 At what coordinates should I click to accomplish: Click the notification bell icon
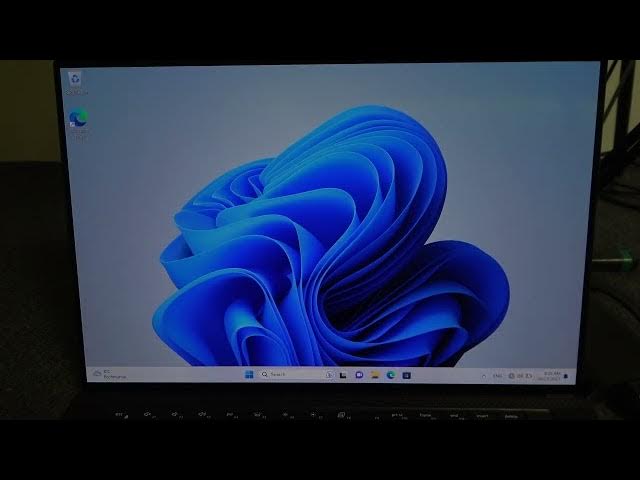pyautogui.click(x=566, y=376)
